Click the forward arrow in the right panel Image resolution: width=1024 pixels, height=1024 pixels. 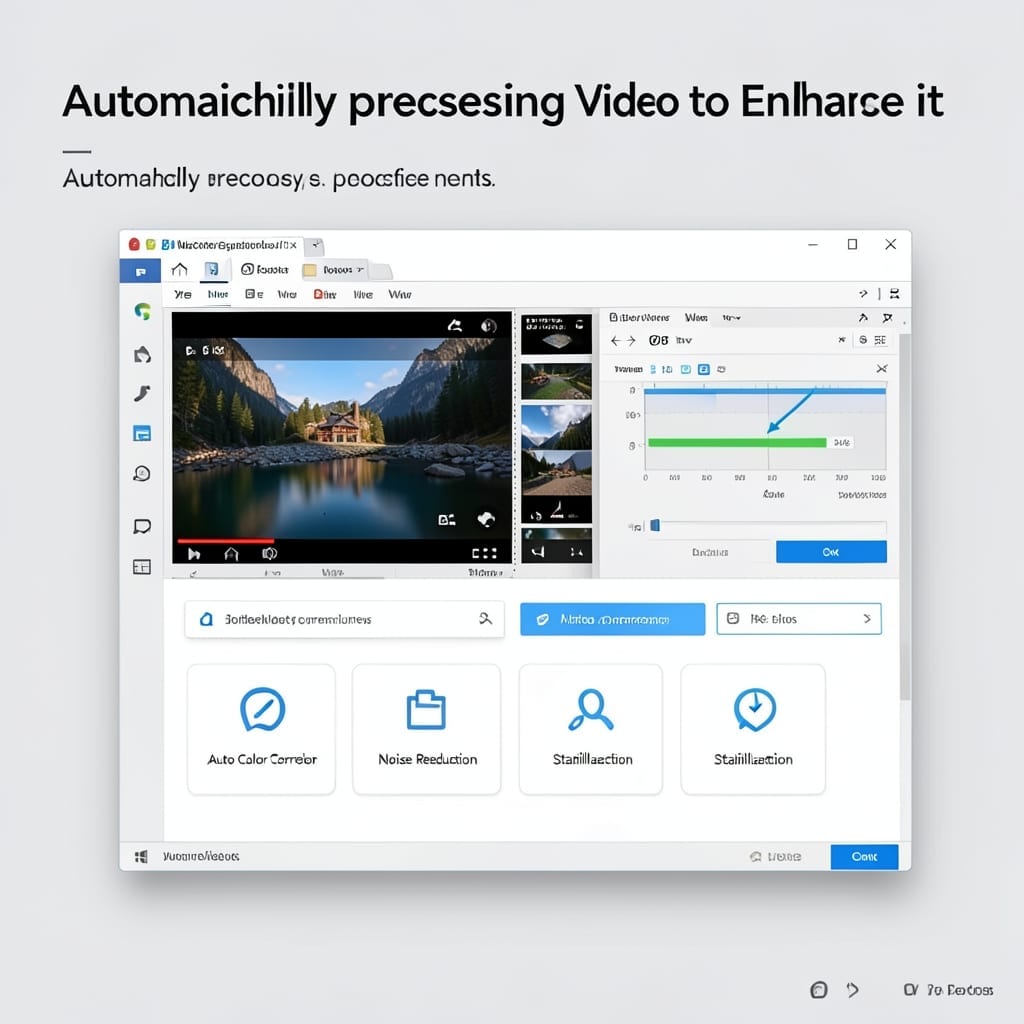(631, 340)
